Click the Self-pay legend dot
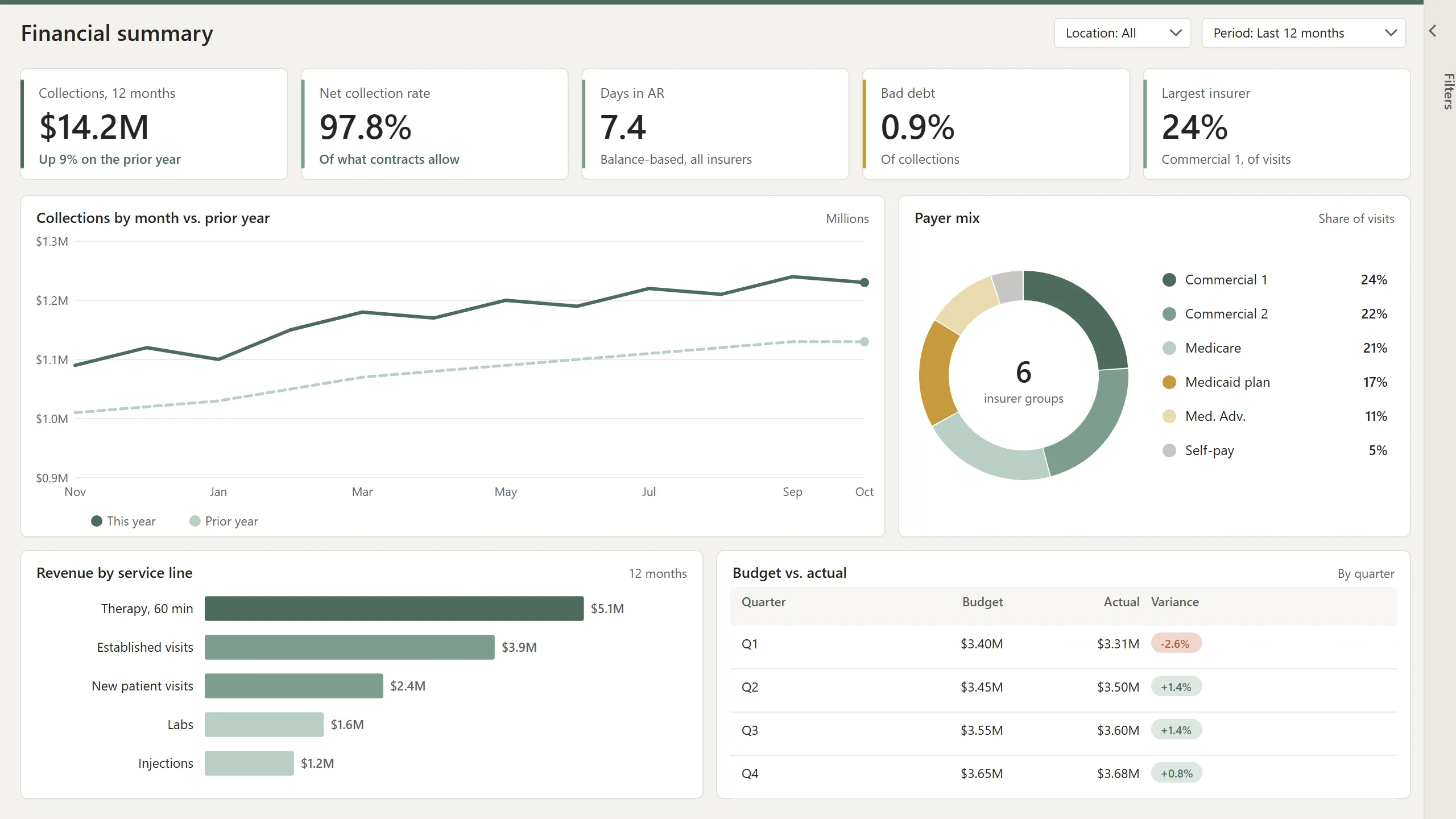 tap(1169, 450)
